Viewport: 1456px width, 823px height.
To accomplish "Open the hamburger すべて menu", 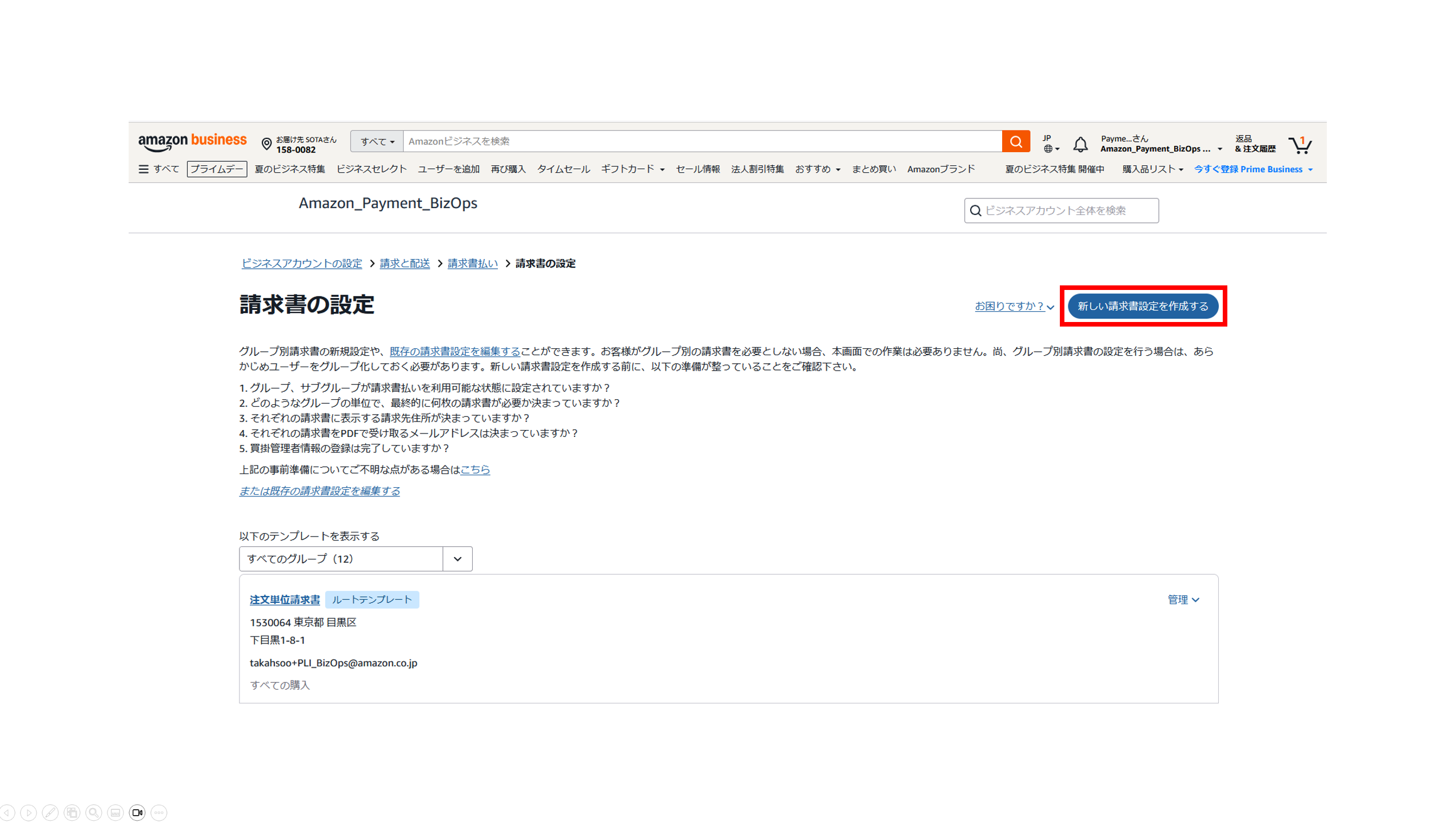I will click(x=159, y=169).
